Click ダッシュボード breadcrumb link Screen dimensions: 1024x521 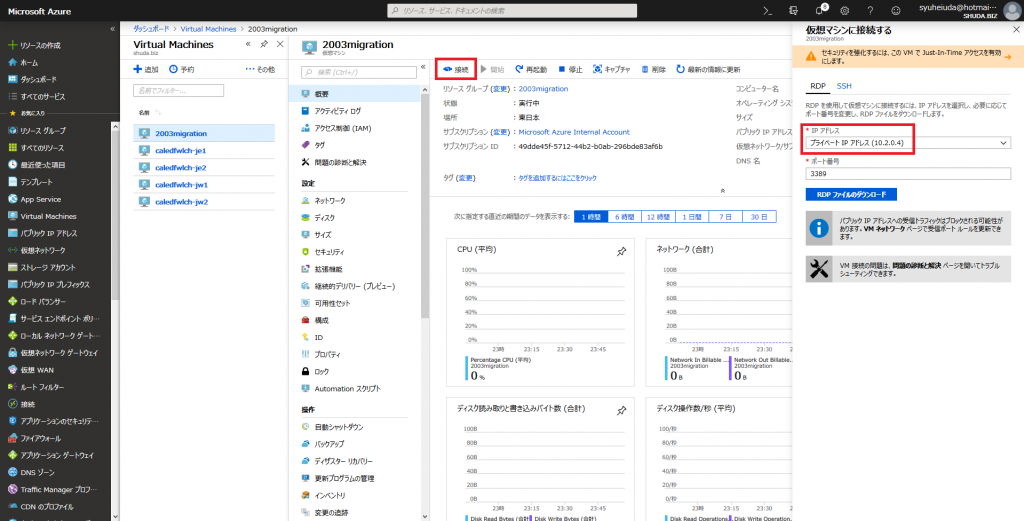click(151, 29)
